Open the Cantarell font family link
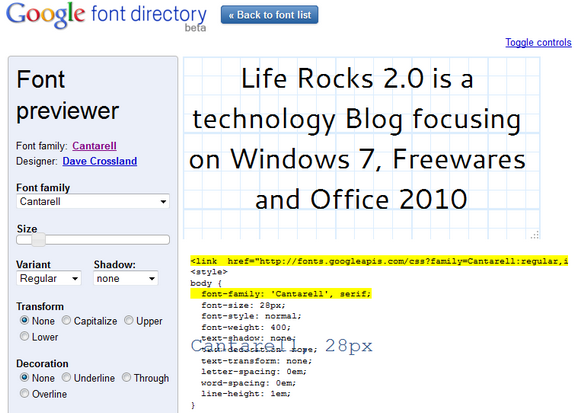The height and width of the screenshot is (413, 575). [94, 146]
